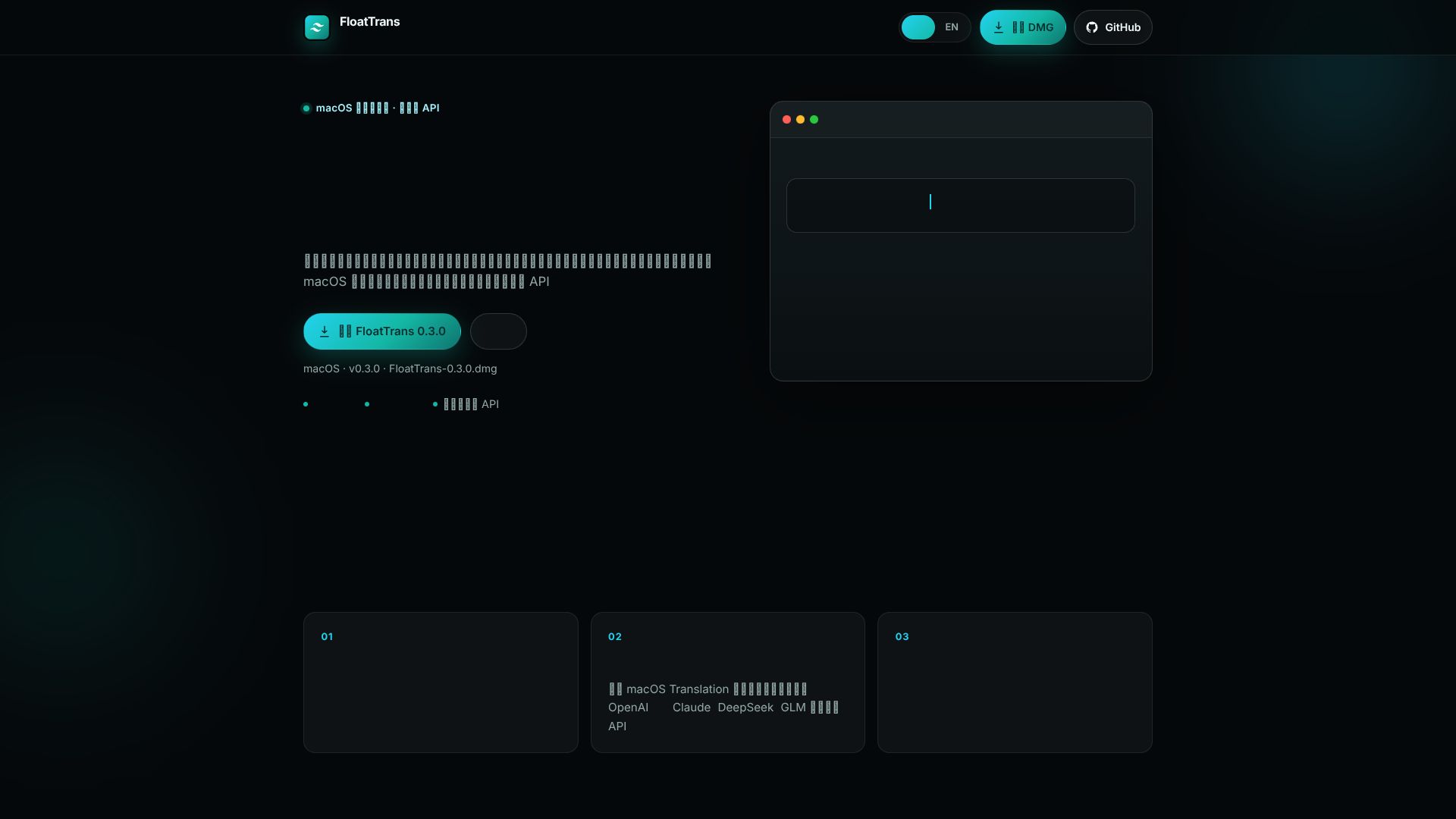Click the word "Claude" in card 02
Screen dimensions: 1456x819
692,708
